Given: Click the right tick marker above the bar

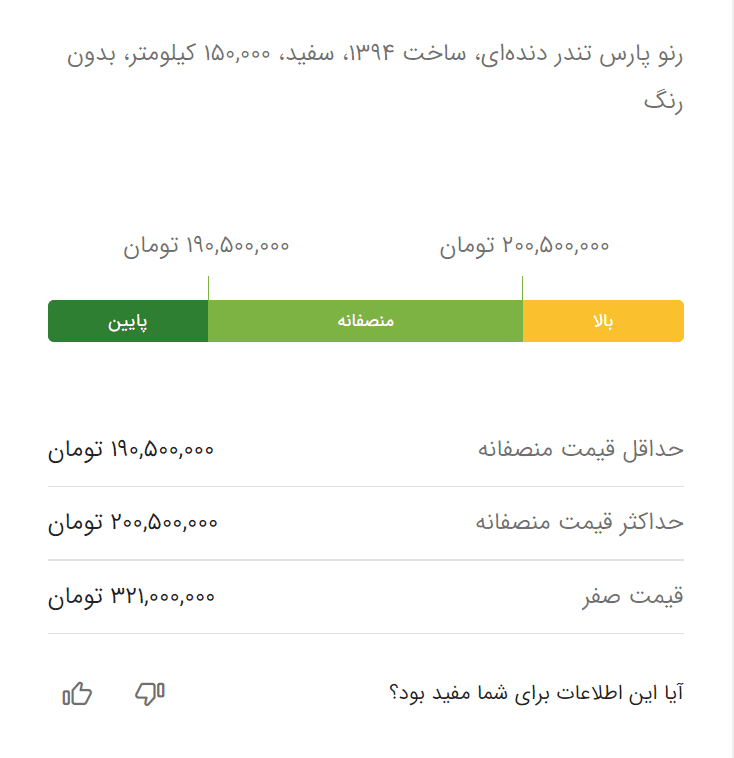Looking at the screenshot, I should (523, 288).
